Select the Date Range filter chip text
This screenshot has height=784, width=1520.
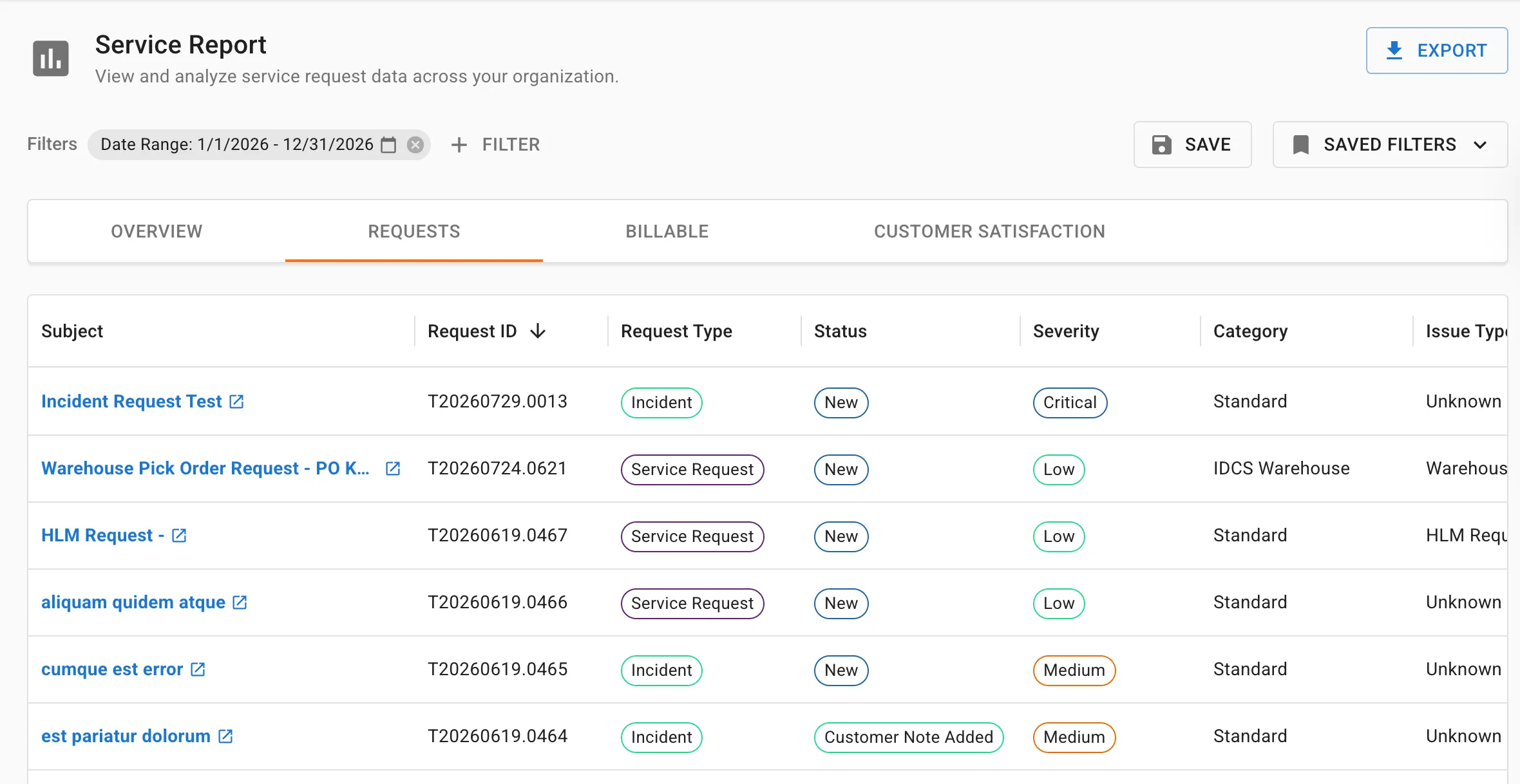pyautogui.click(x=237, y=145)
